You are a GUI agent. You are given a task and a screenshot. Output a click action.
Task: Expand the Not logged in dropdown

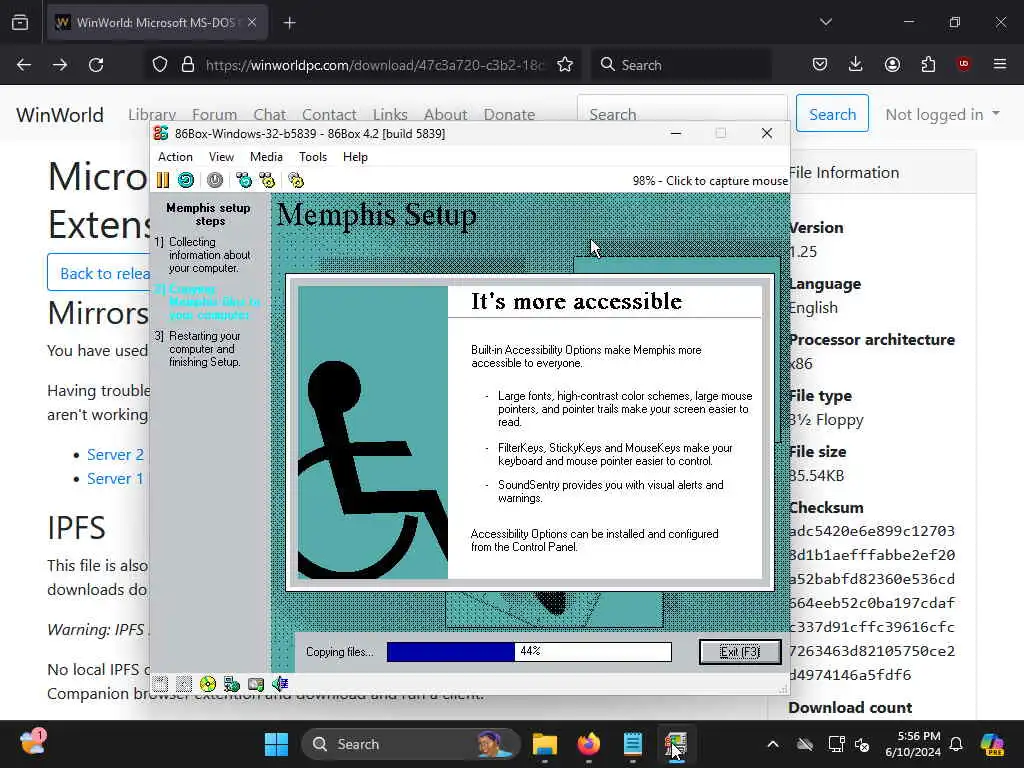942,114
